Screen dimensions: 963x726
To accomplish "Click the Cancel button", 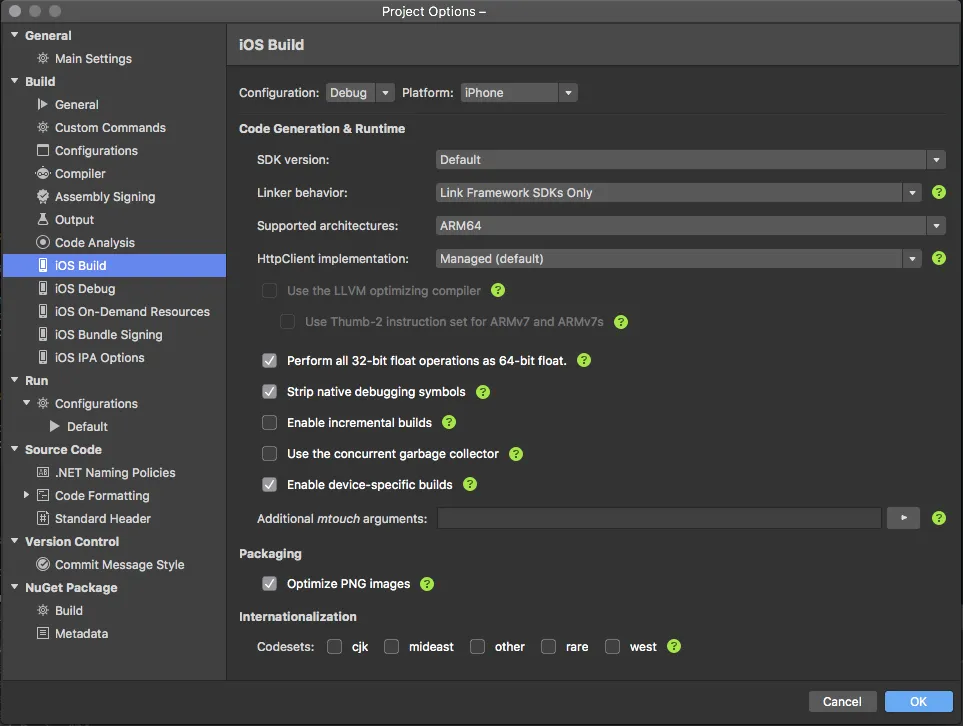I will click(842, 702).
